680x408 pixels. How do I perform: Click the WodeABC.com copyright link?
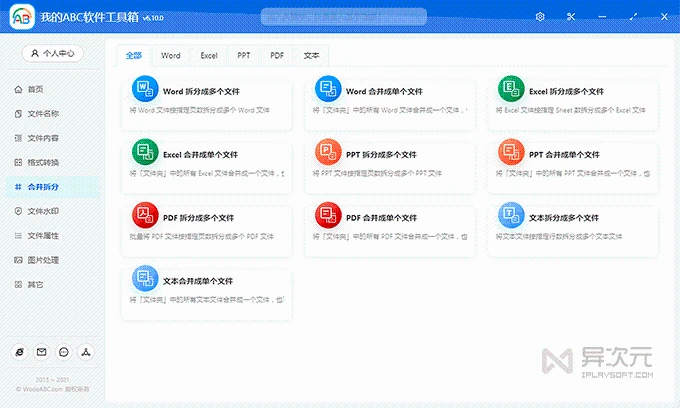pyautogui.click(x=52, y=389)
